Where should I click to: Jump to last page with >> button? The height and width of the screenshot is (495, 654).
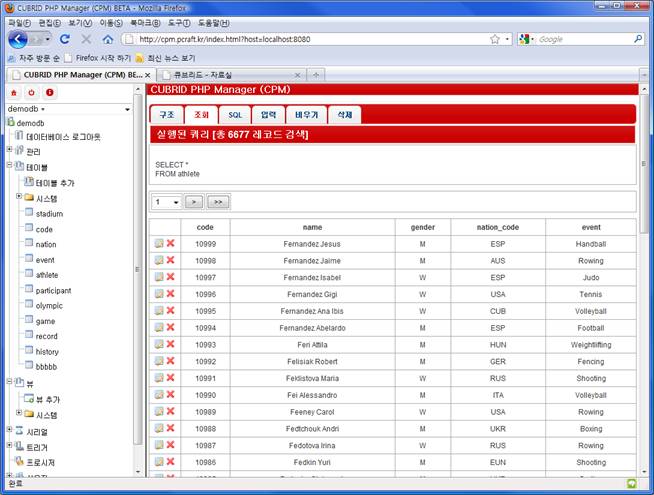click(x=218, y=202)
